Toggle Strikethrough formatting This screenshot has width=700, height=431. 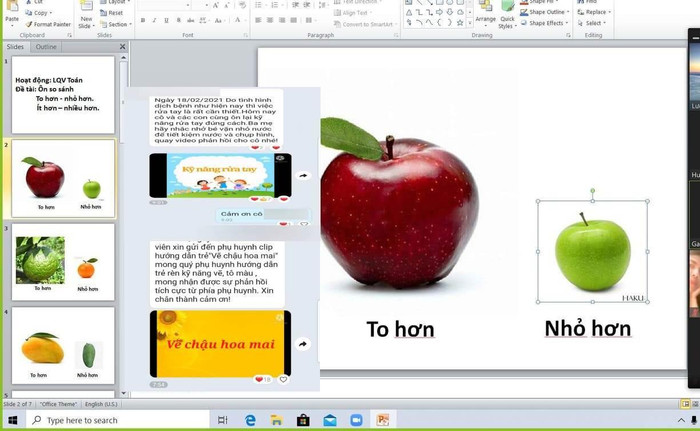(x=191, y=20)
